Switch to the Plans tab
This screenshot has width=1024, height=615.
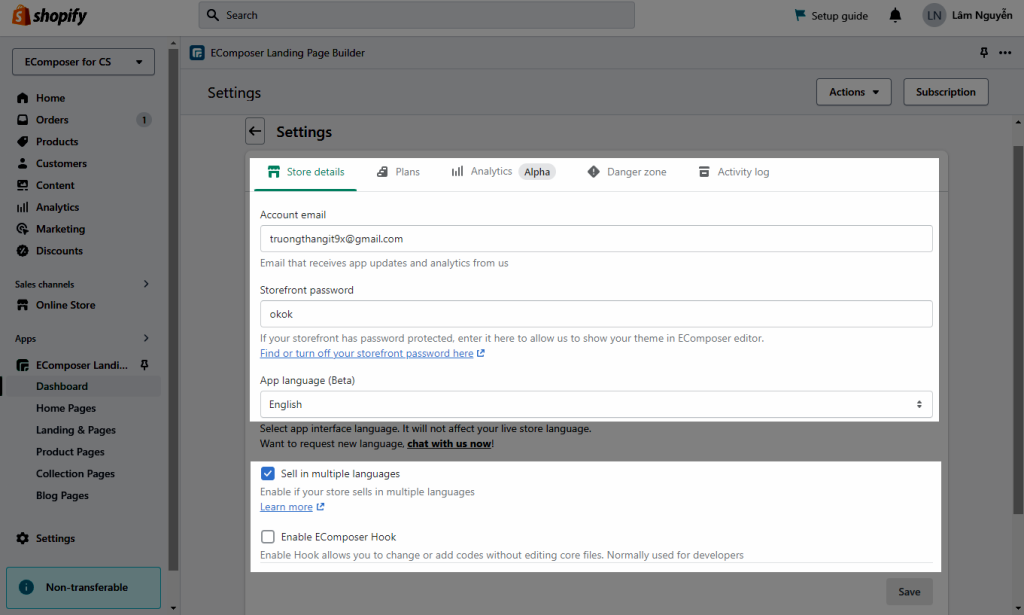398,172
